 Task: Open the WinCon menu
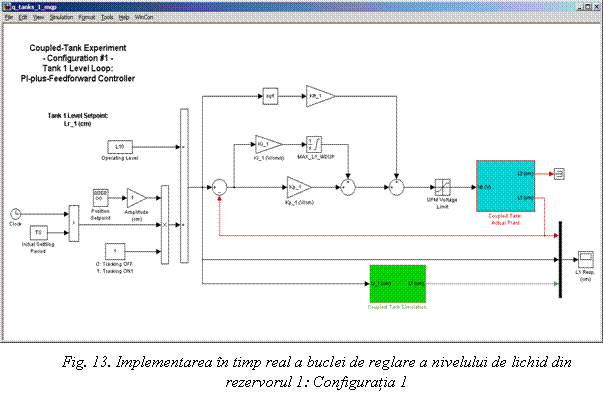(x=144, y=17)
